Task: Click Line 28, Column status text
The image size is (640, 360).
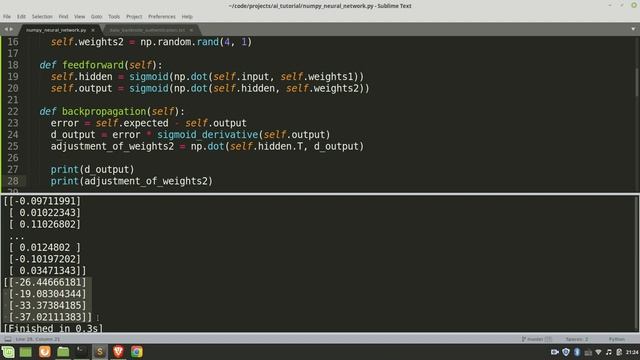Action: coord(38,339)
